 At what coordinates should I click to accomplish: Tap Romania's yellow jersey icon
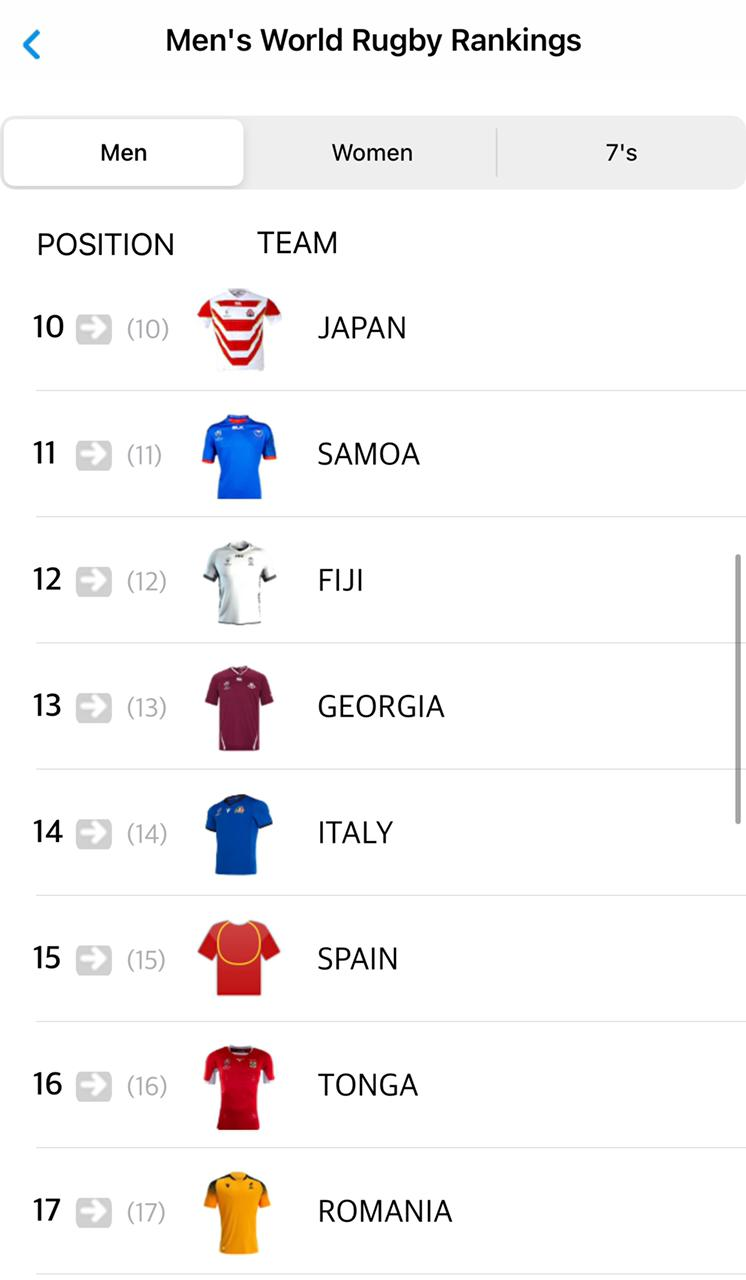238,1212
